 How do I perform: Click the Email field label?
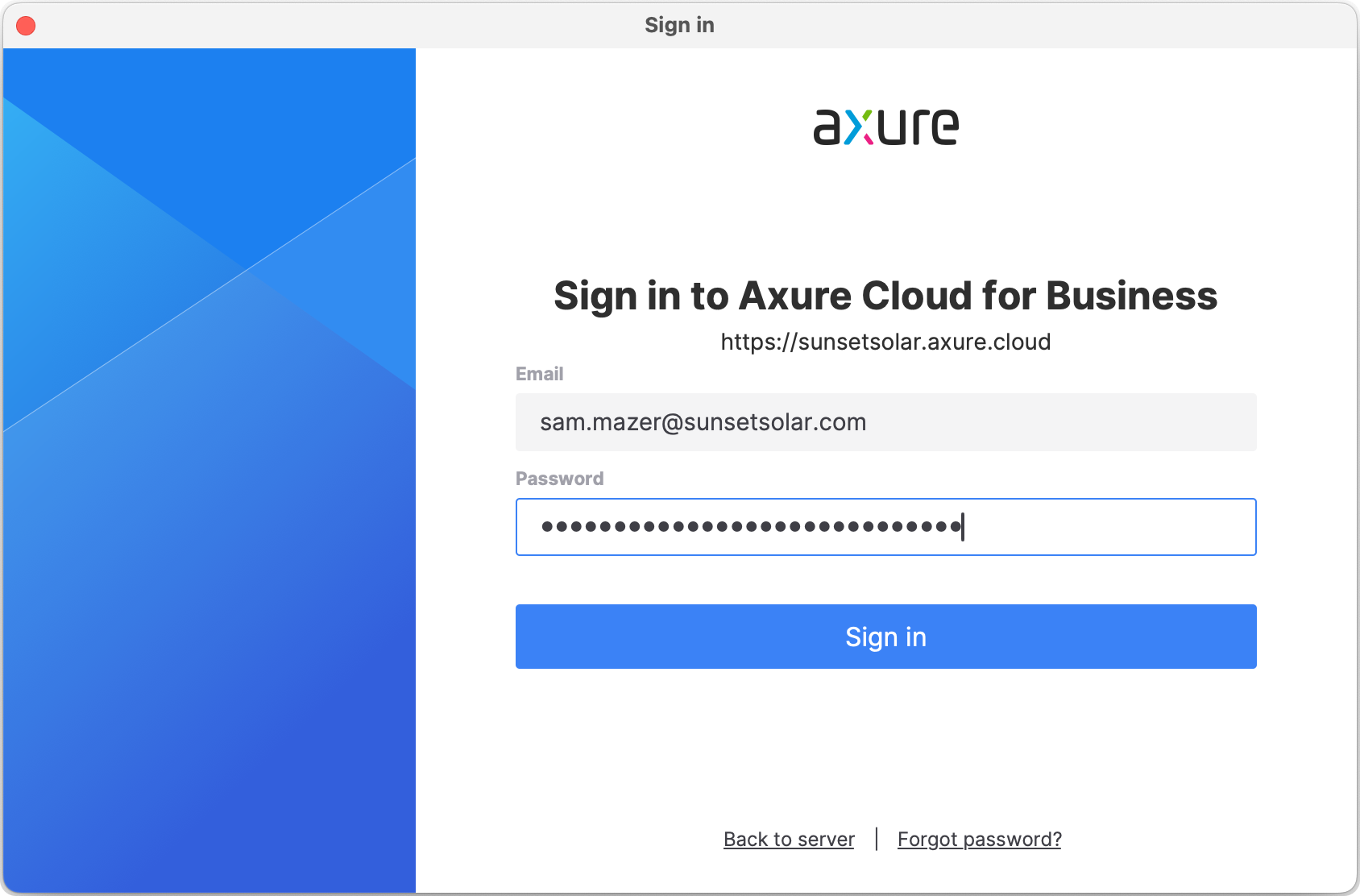pyautogui.click(x=539, y=374)
